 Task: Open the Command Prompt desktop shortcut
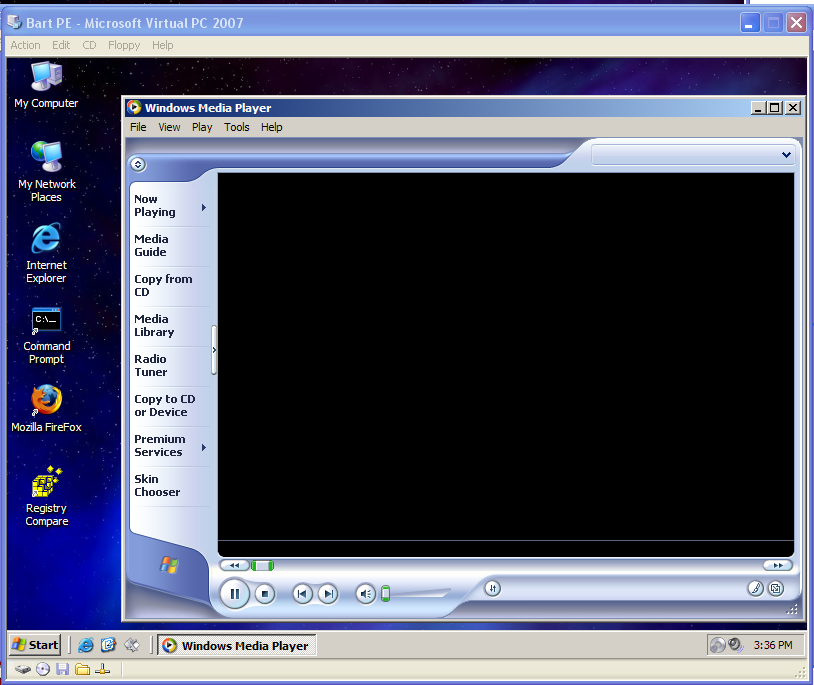[x=46, y=336]
